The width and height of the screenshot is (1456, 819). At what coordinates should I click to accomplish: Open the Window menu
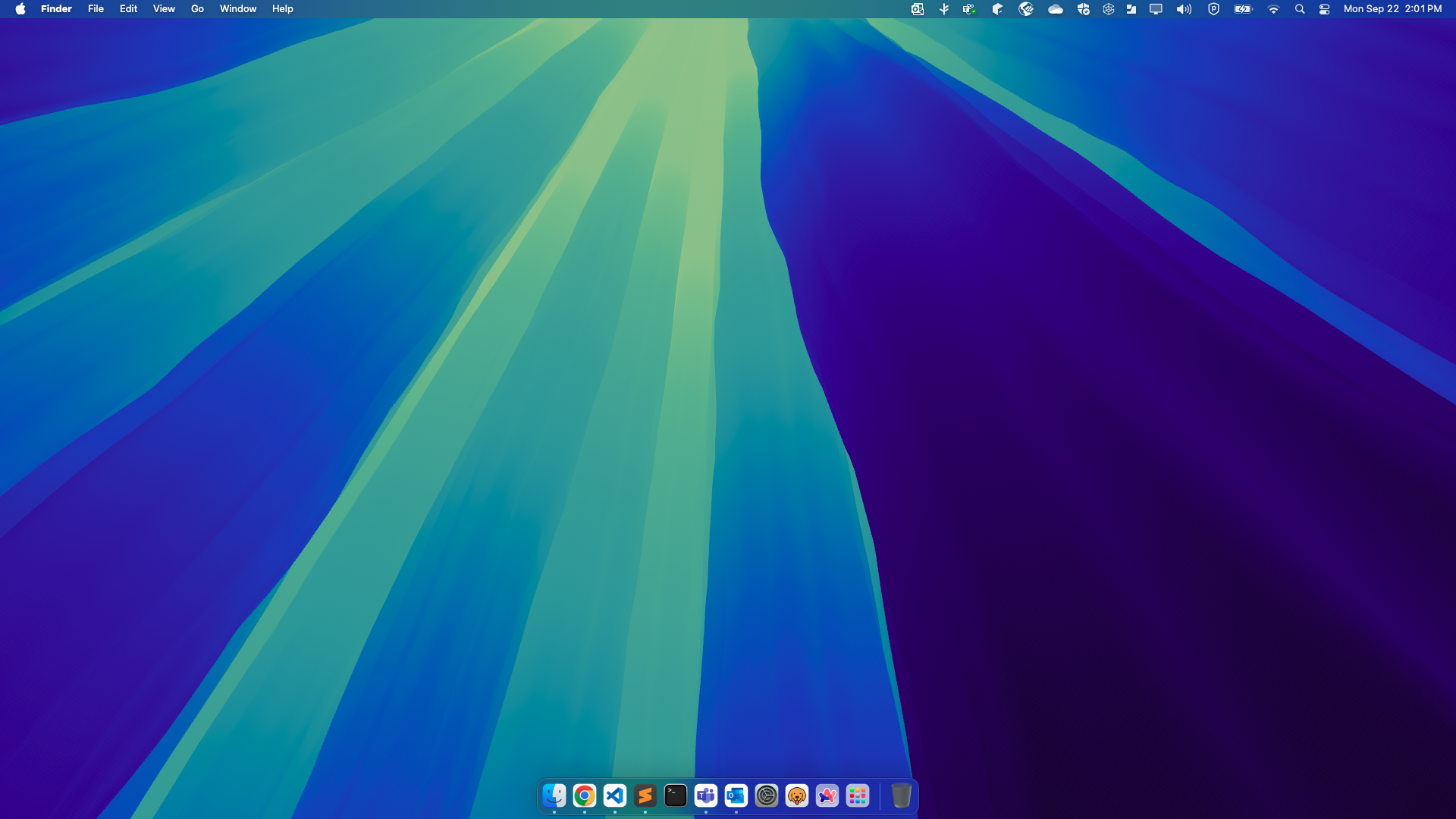(238, 9)
